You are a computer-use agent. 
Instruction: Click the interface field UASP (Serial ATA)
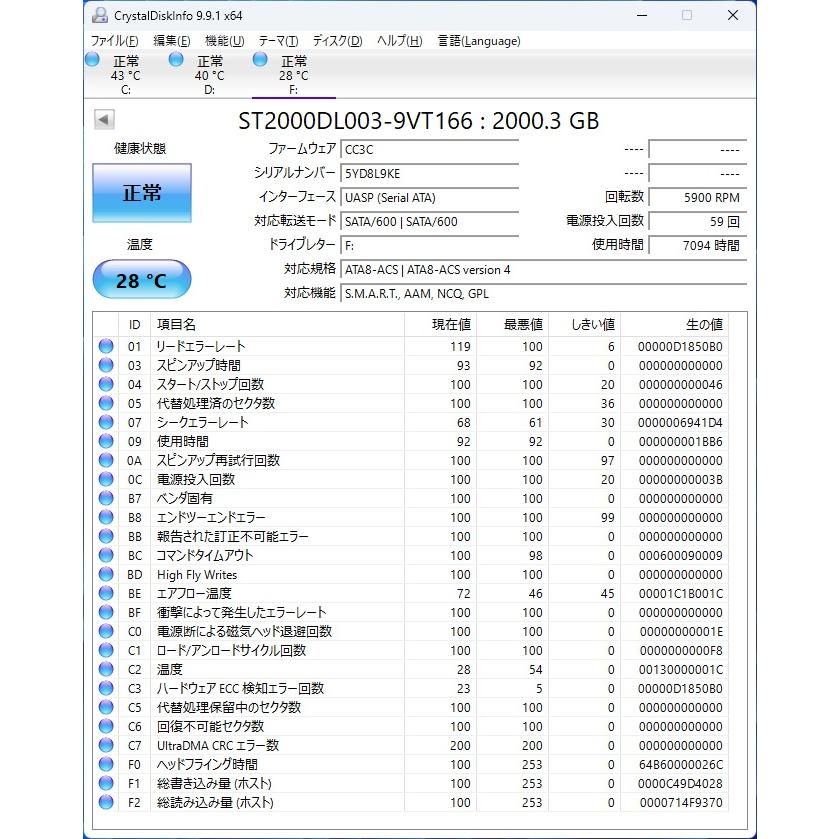[x=430, y=197]
